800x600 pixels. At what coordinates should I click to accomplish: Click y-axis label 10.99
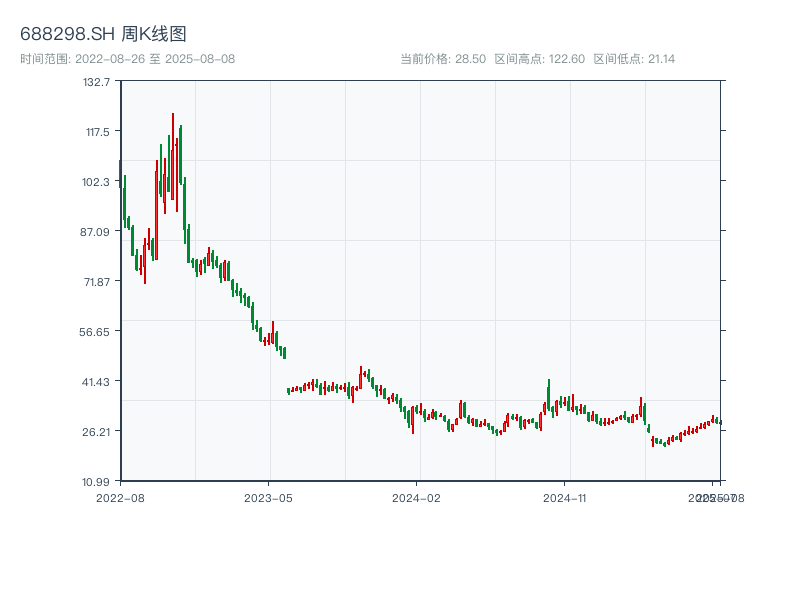(96, 482)
